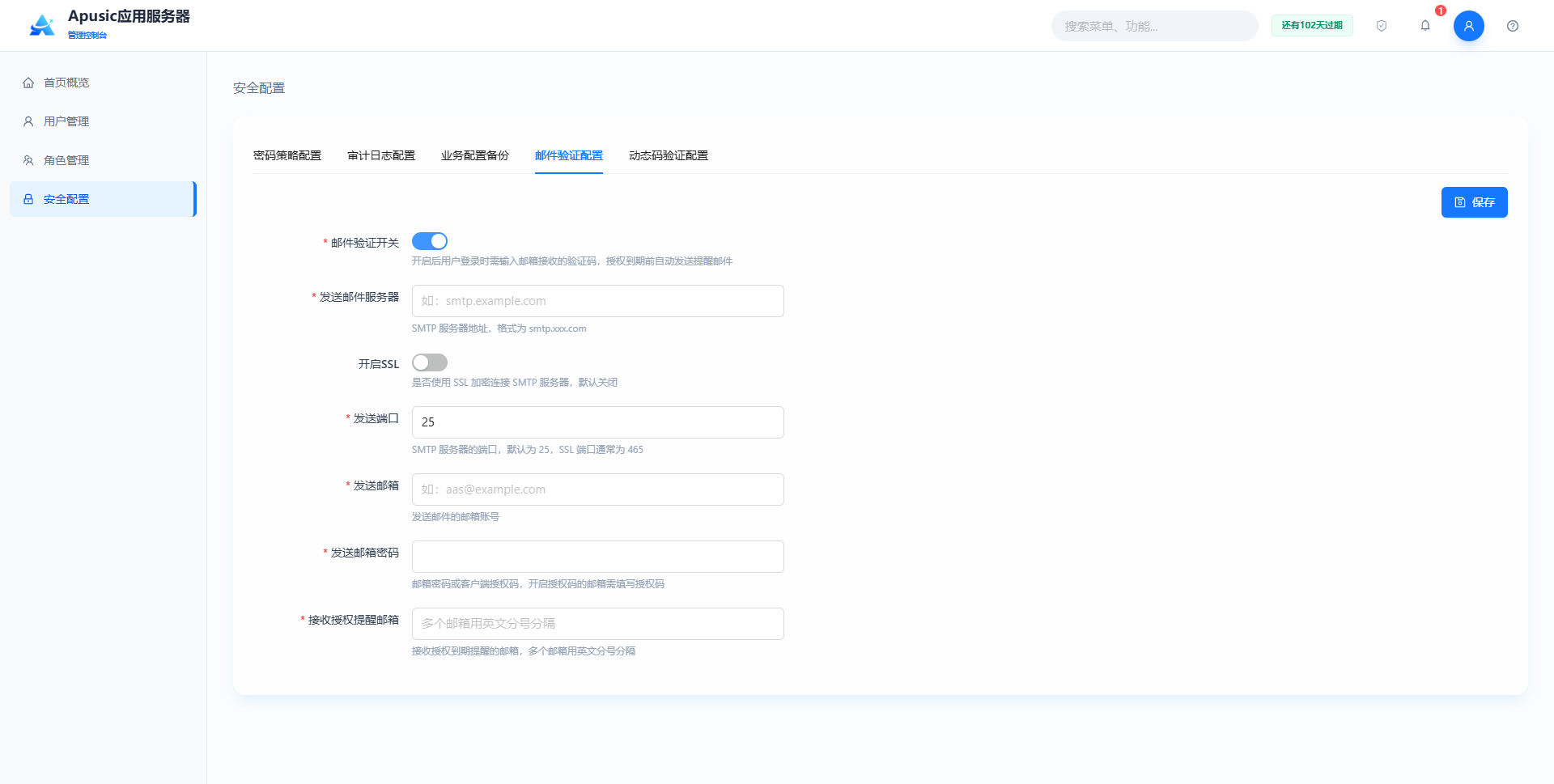Switch to the 密码策略配置 tab
The image size is (1554, 784).
[287, 155]
